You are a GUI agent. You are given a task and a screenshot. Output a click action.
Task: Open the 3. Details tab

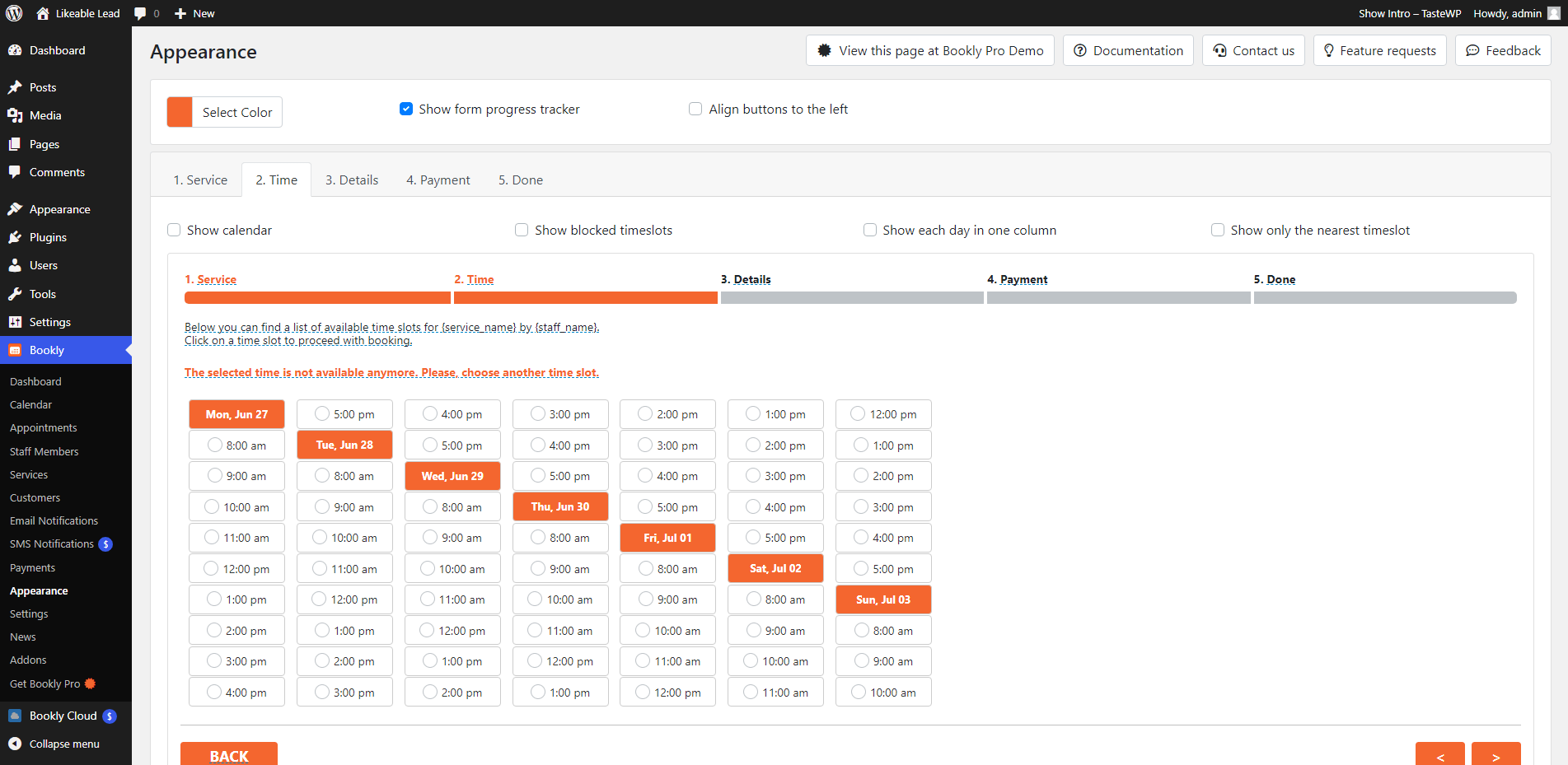pyautogui.click(x=352, y=180)
